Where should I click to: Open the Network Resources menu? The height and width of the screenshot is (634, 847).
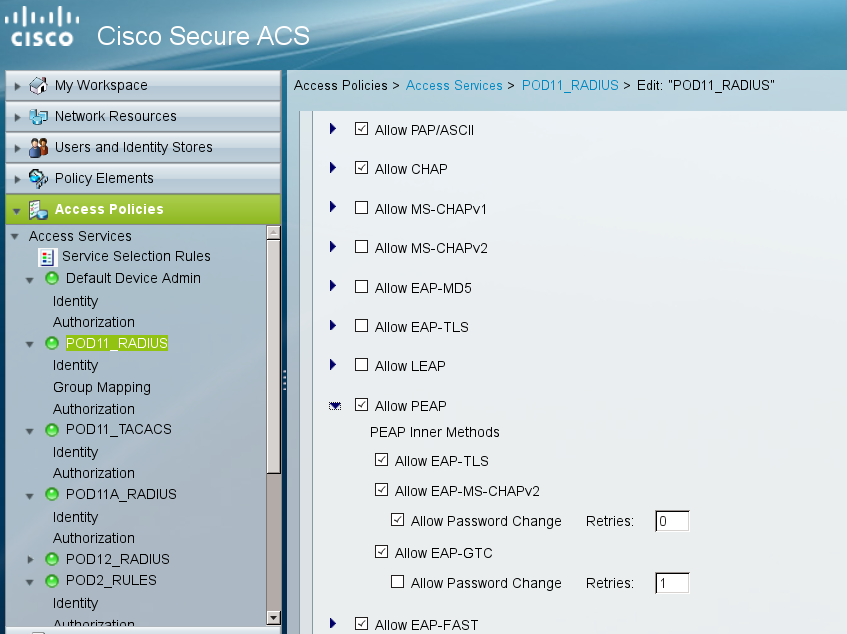[x=143, y=117]
